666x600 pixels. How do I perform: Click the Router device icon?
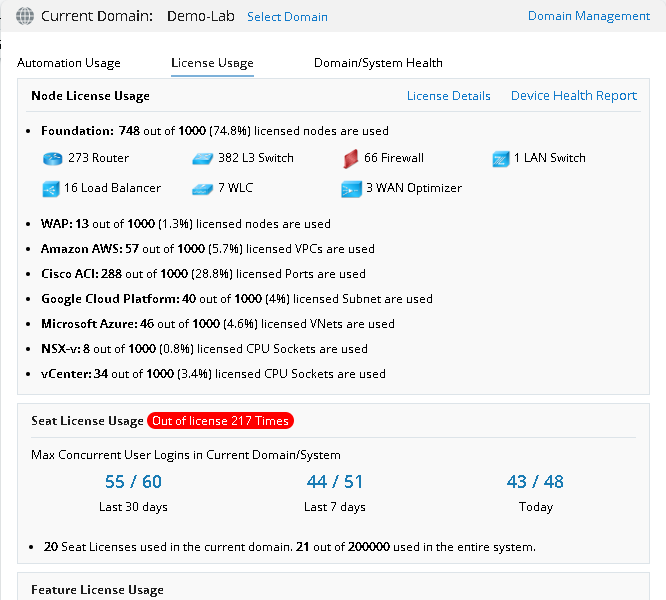point(53,159)
